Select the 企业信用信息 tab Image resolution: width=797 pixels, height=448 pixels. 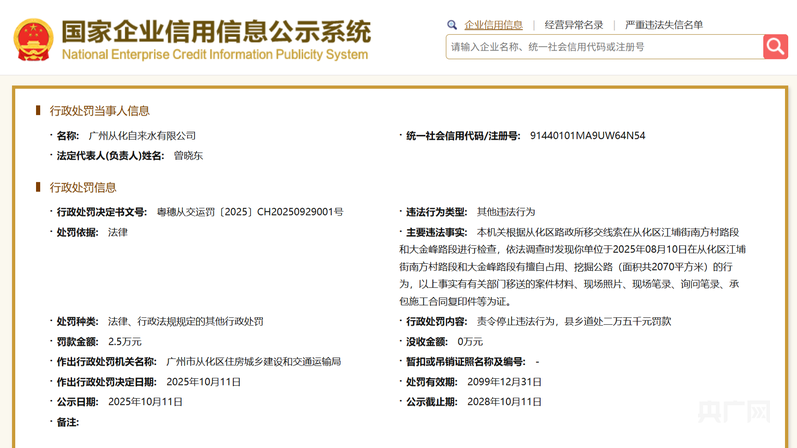pyautogui.click(x=493, y=25)
